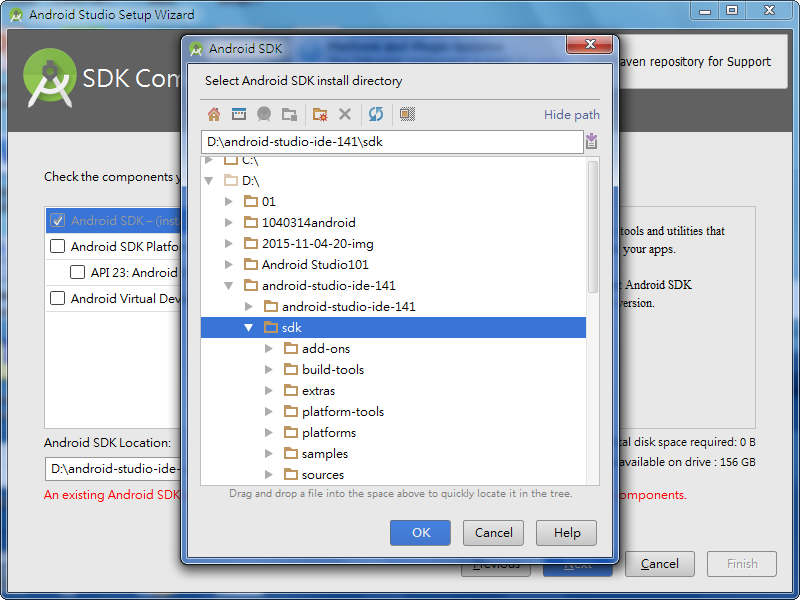This screenshot has width=800, height=600.
Task: Click the Project directory toolbar icon
Action: tap(264, 114)
